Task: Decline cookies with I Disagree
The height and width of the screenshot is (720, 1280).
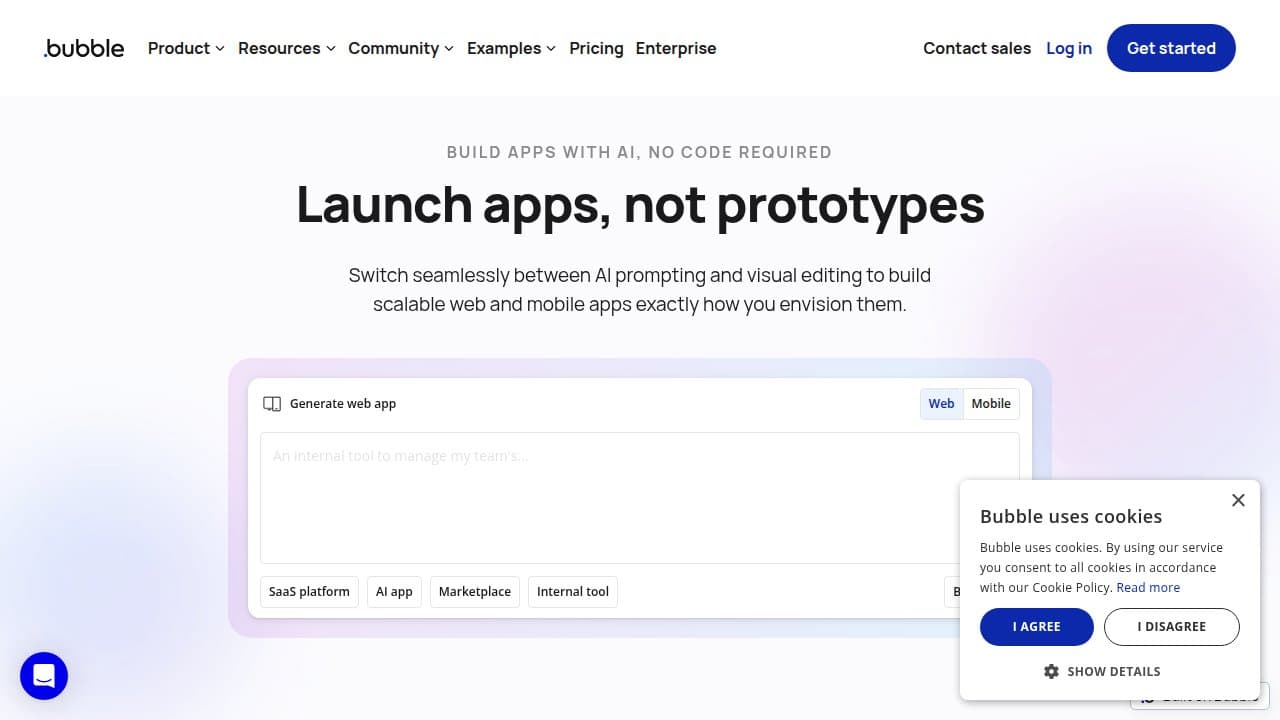Action: point(1172,627)
